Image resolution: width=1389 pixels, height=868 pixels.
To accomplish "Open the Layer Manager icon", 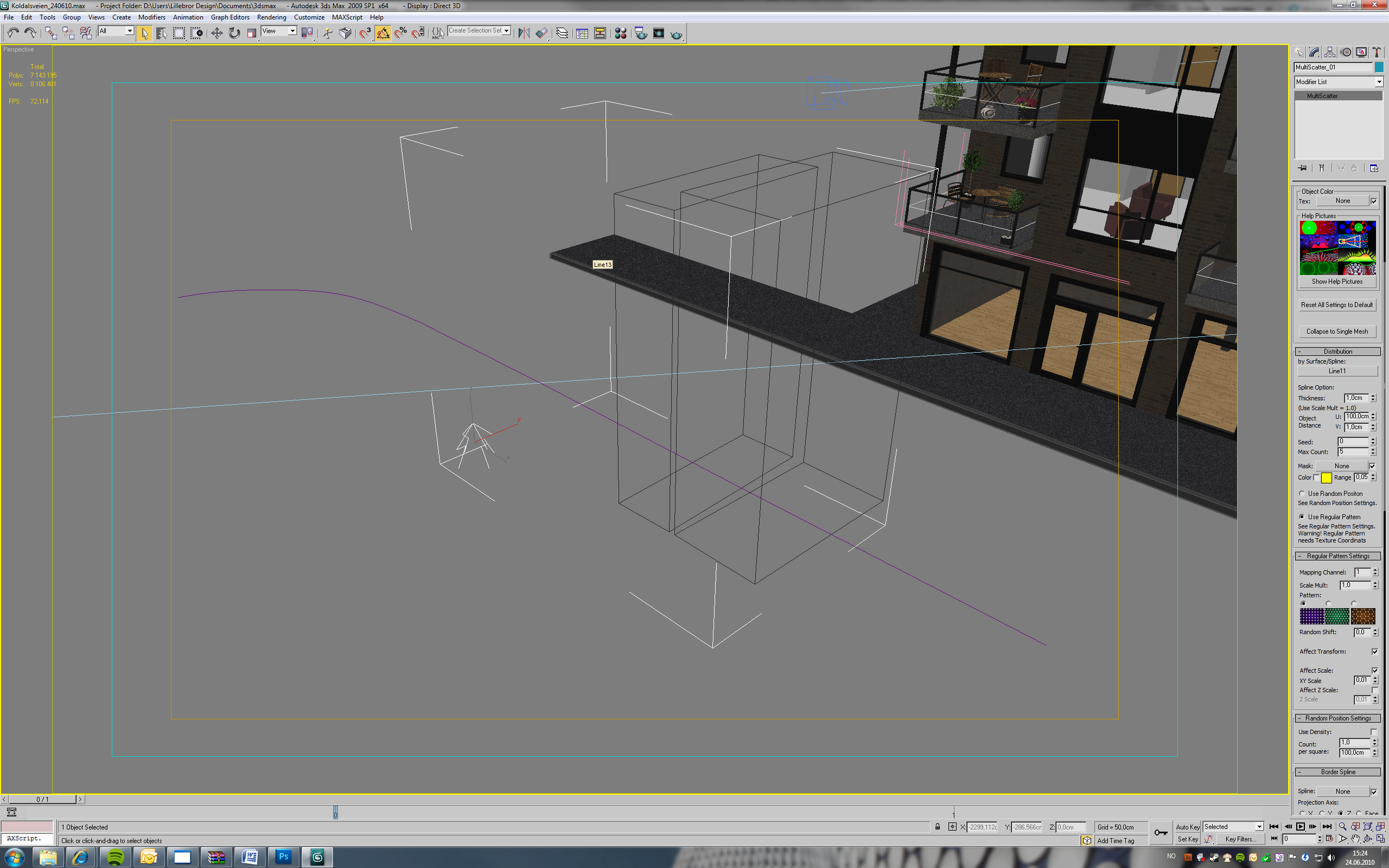I will click(563, 33).
